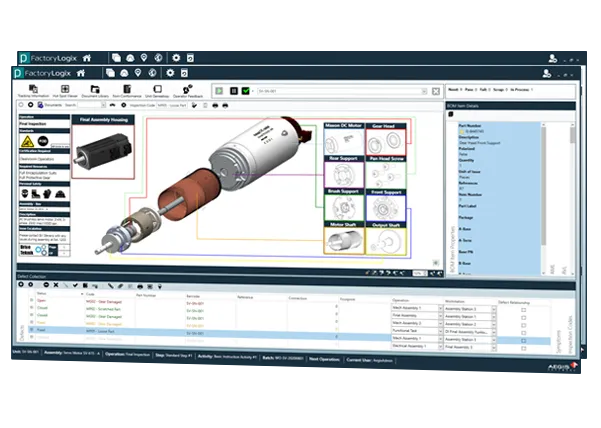The width and height of the screenshot is (601, 428).
Task: Open Unit Genealogy tool
Action: pos(157,91)
